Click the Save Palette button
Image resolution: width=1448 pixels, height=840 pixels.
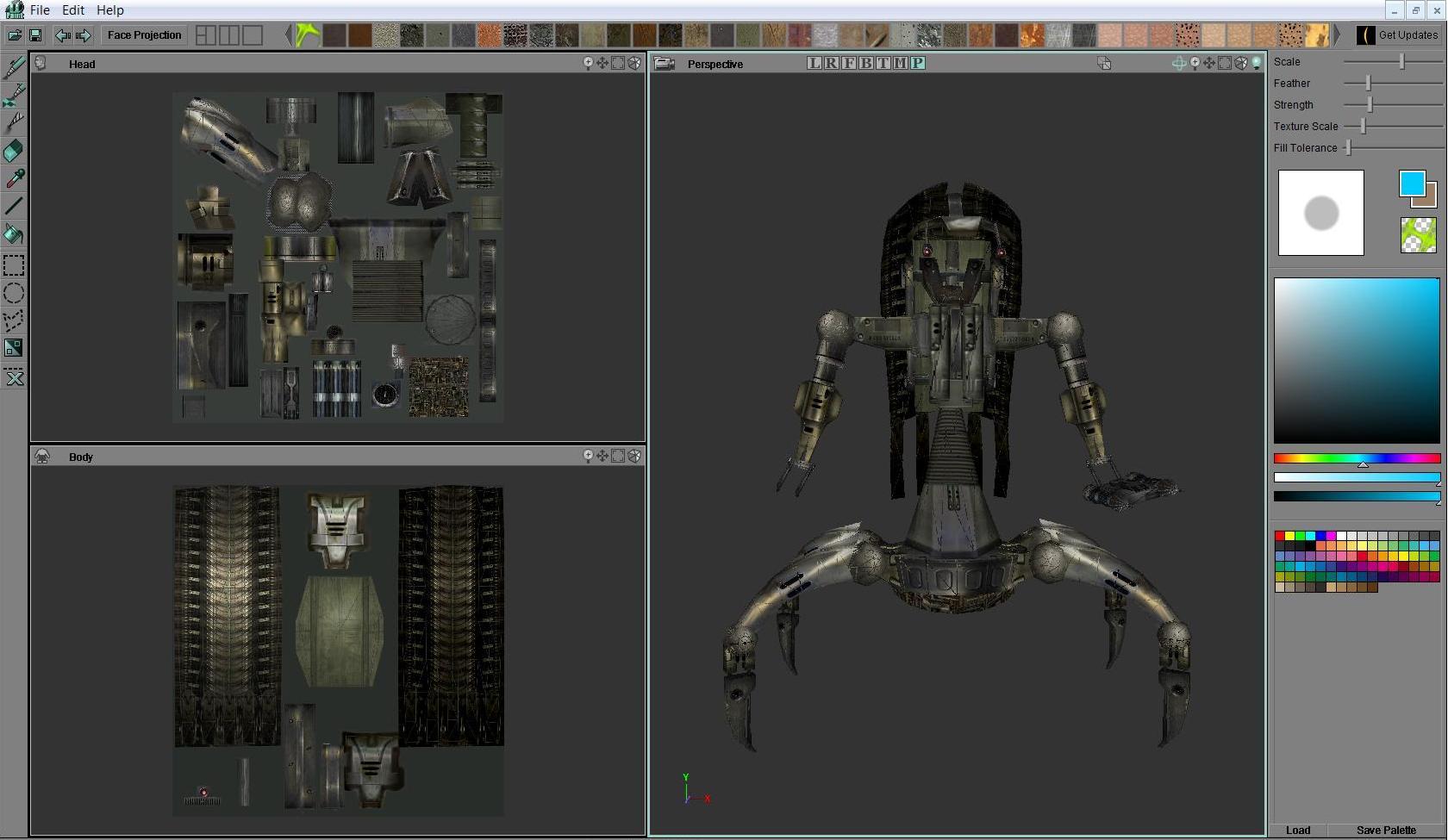point(1386,830)
